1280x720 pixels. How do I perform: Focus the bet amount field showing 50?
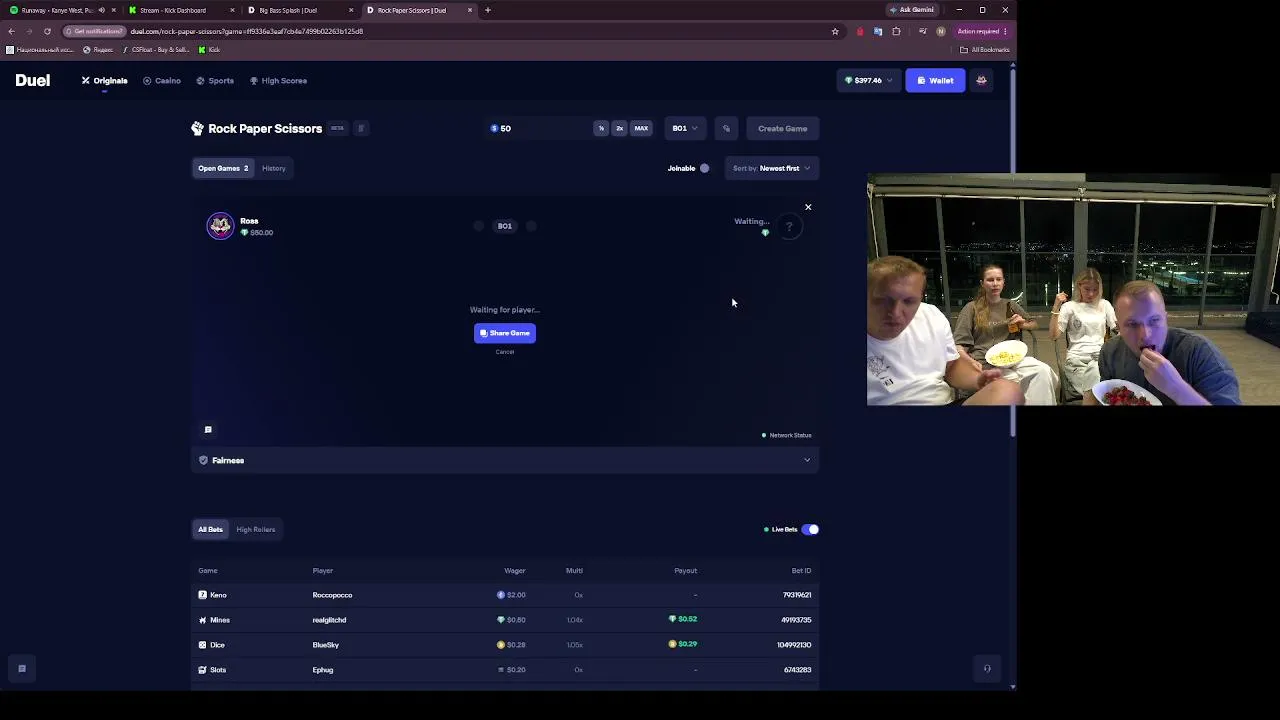click(x=539, y=128)
